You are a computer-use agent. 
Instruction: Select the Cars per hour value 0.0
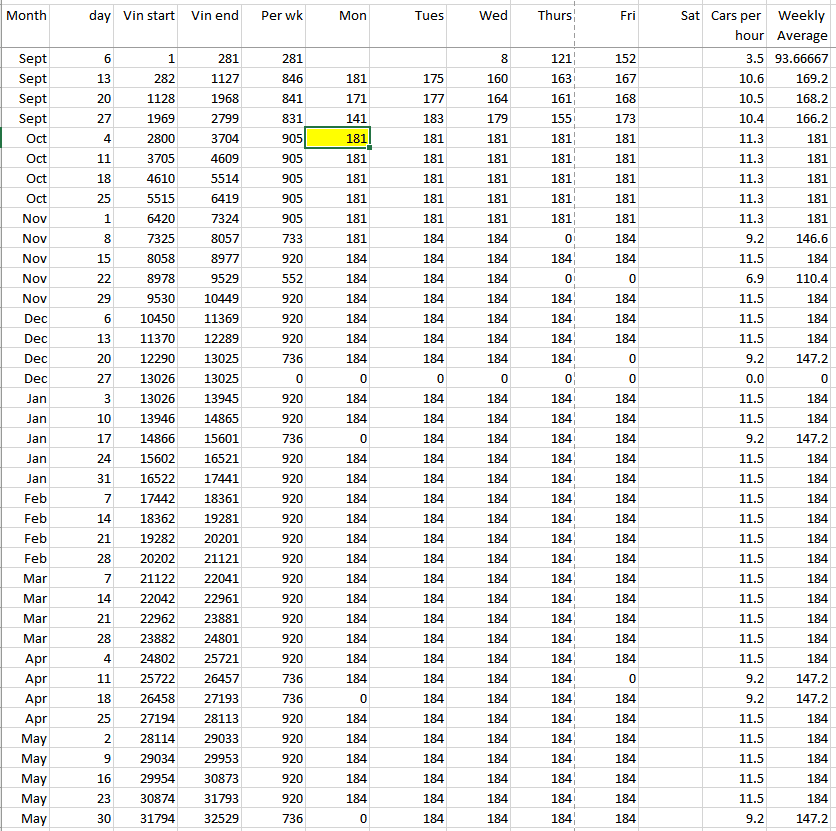737,379
